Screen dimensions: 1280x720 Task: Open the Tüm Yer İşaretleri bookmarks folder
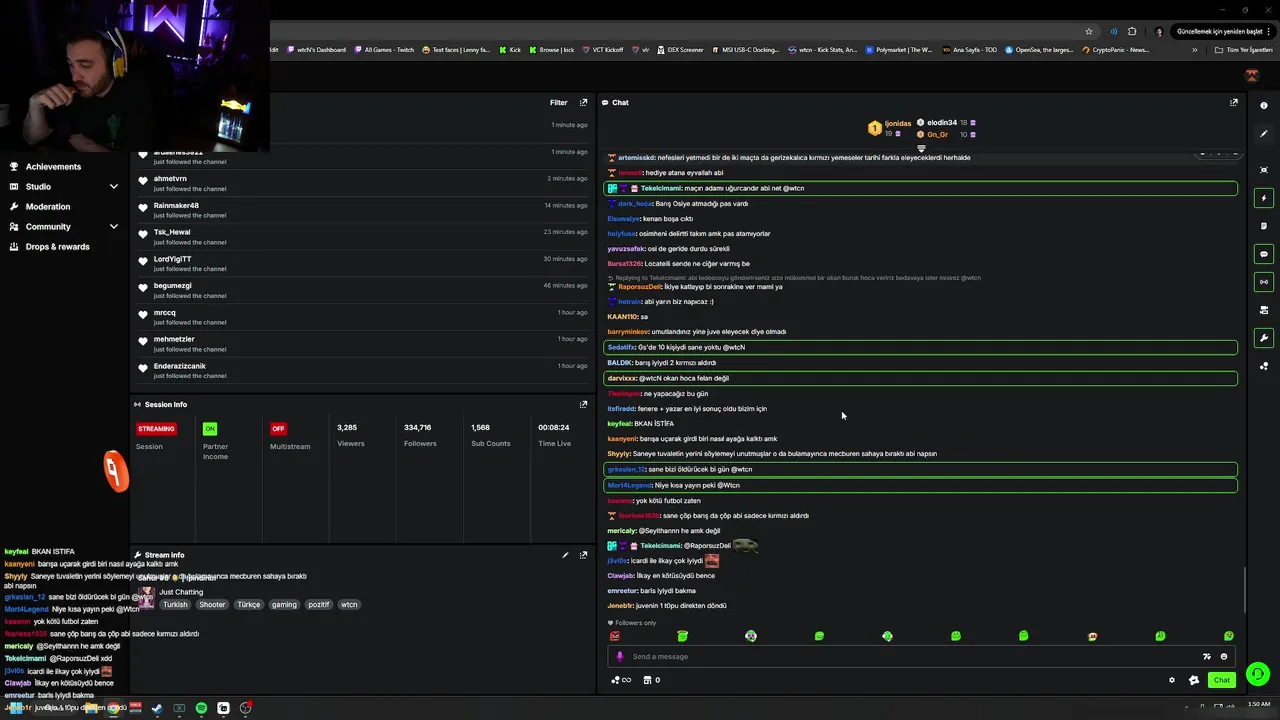(x=1245, y=50)
